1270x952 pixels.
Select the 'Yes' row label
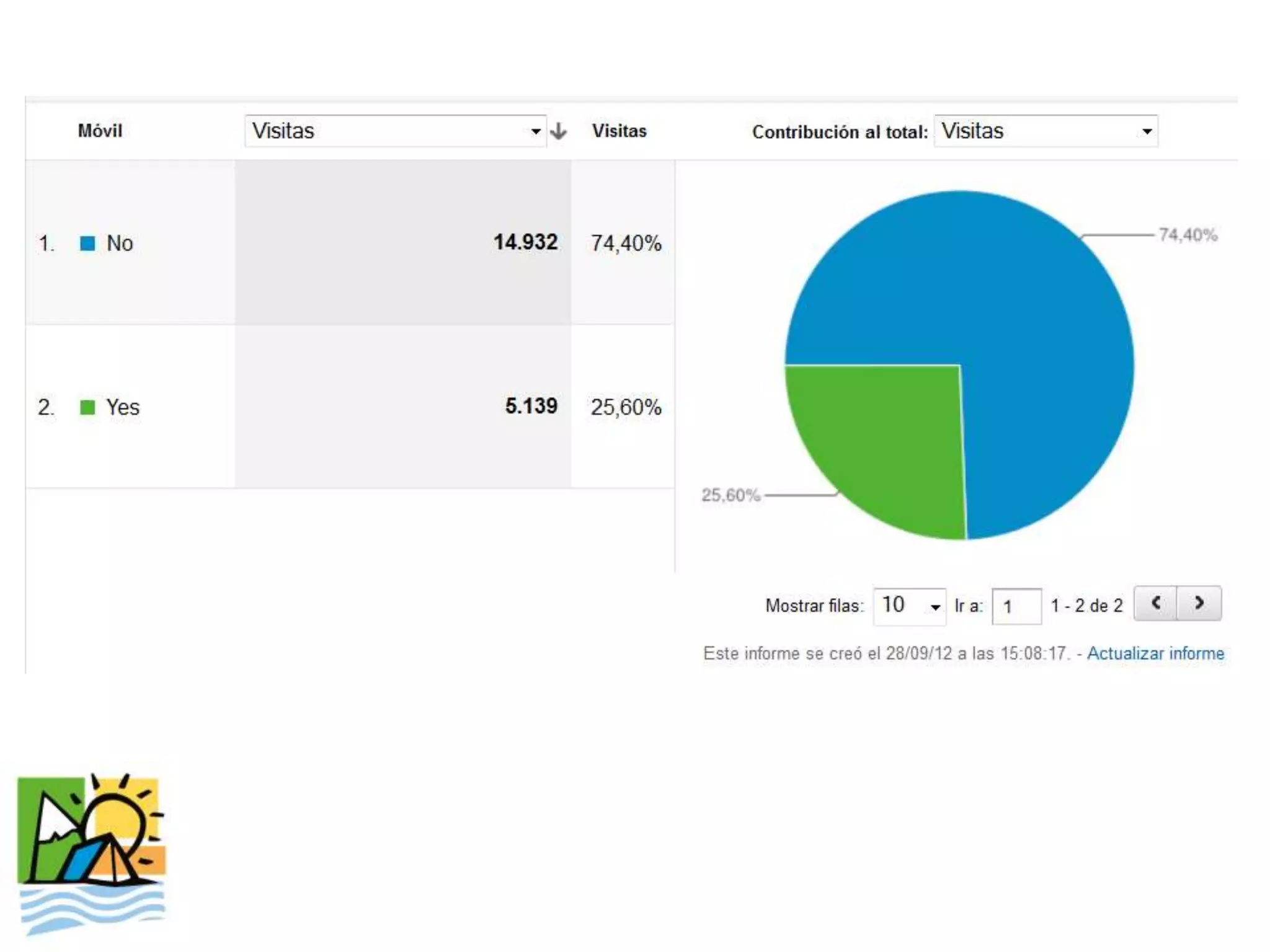point(123,407)
